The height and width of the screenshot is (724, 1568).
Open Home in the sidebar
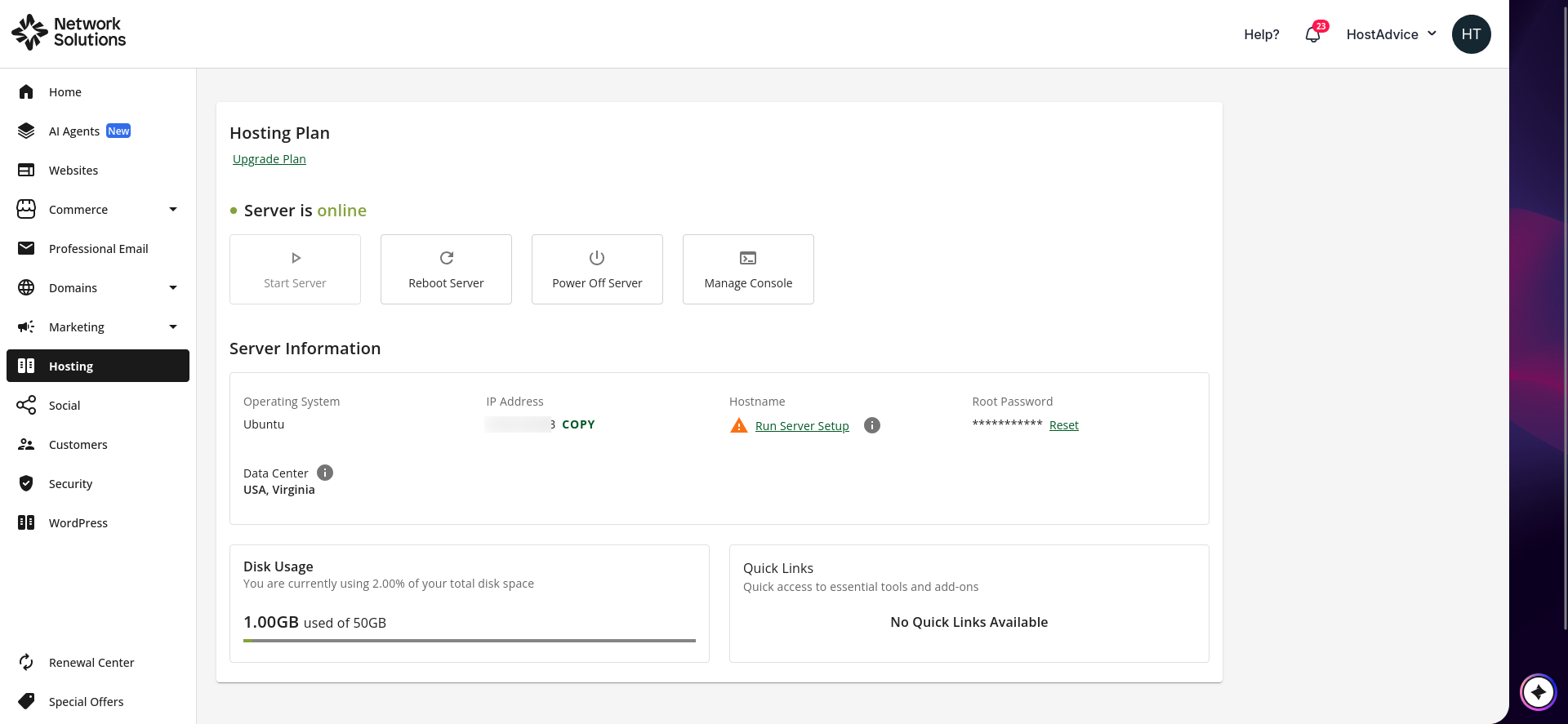(x=98, y=91)
